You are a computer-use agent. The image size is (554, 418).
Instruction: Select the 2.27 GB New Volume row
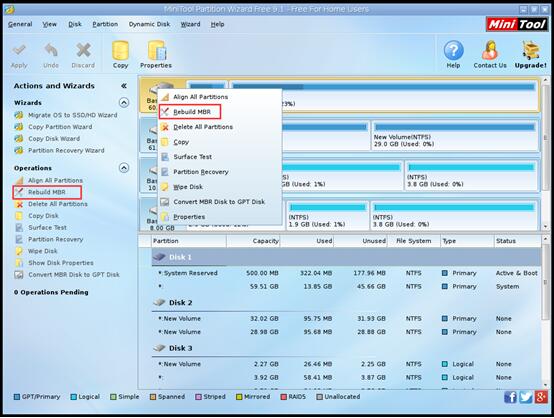346,364
